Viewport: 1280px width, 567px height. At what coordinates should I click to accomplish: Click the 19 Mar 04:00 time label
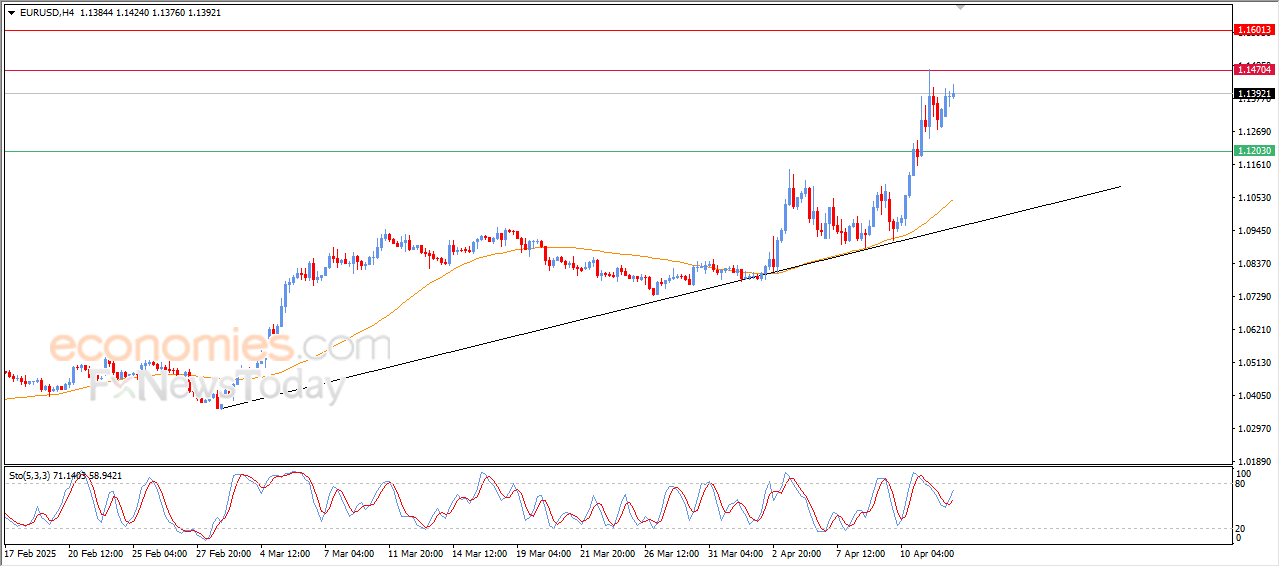pos(543,553)
